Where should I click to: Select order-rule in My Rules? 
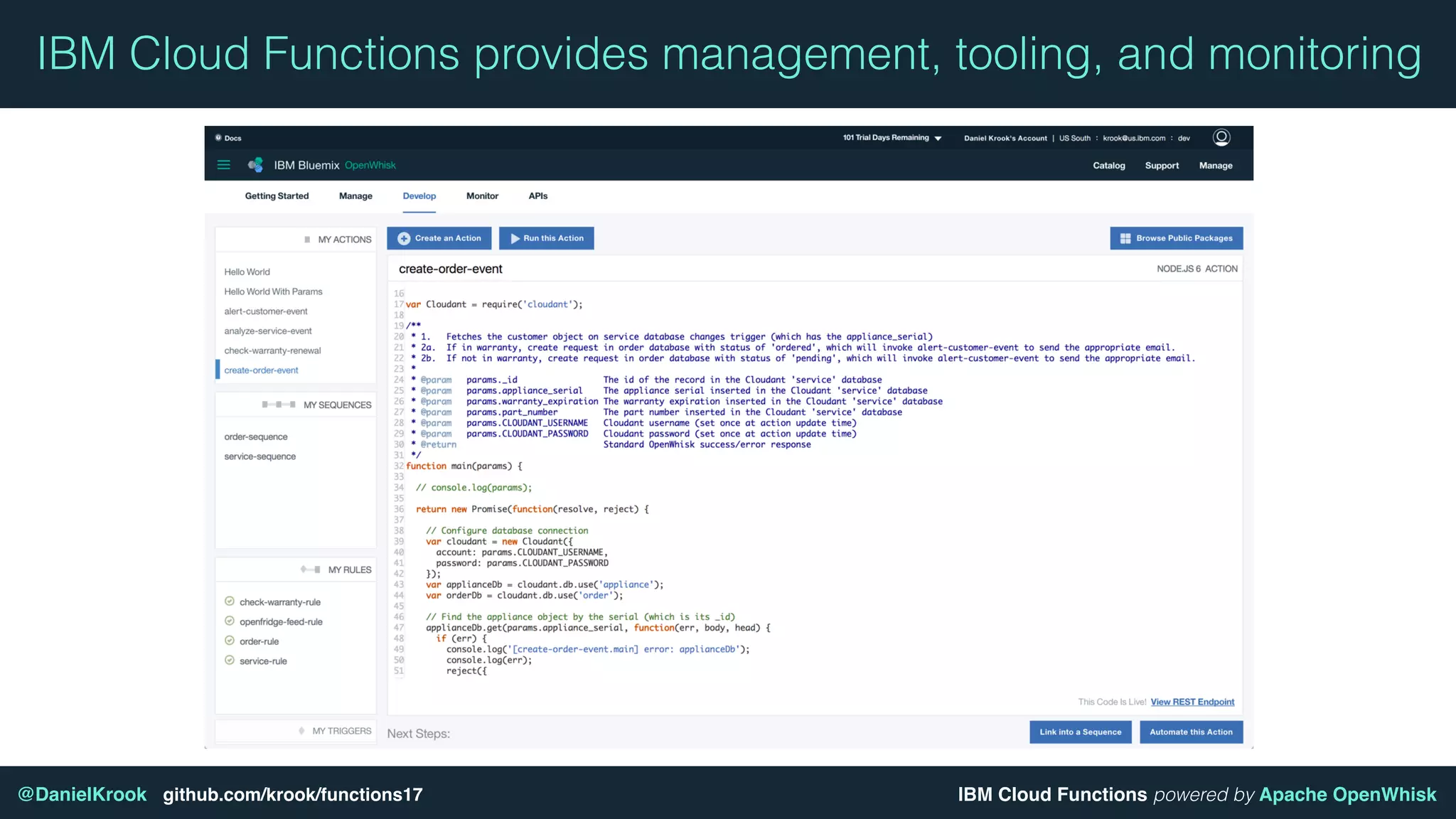pyautogui.click(x=259, y=641)
